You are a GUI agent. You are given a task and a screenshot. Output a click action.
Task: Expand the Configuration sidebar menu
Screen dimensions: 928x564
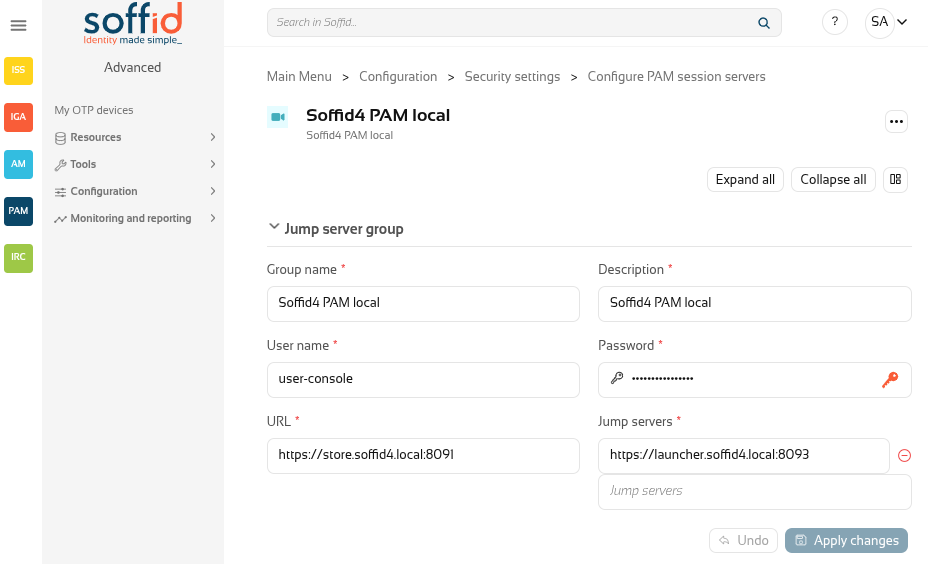point(134,192)
